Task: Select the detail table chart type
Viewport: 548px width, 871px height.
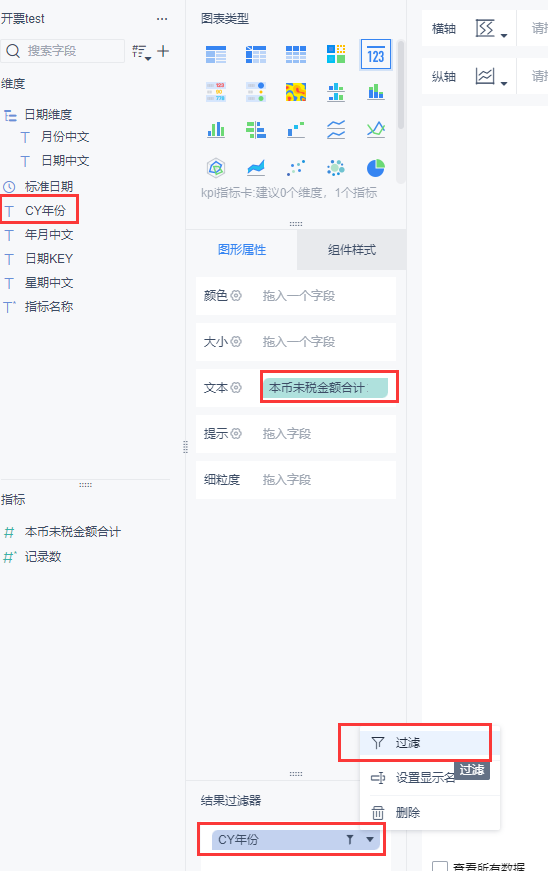Action: [x=296, y=54]
